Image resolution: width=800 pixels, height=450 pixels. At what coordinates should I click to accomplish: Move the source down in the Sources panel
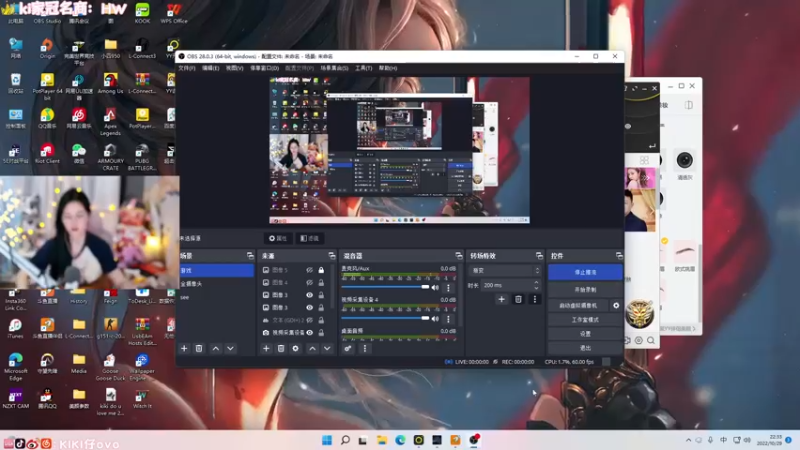click(327, 348)
